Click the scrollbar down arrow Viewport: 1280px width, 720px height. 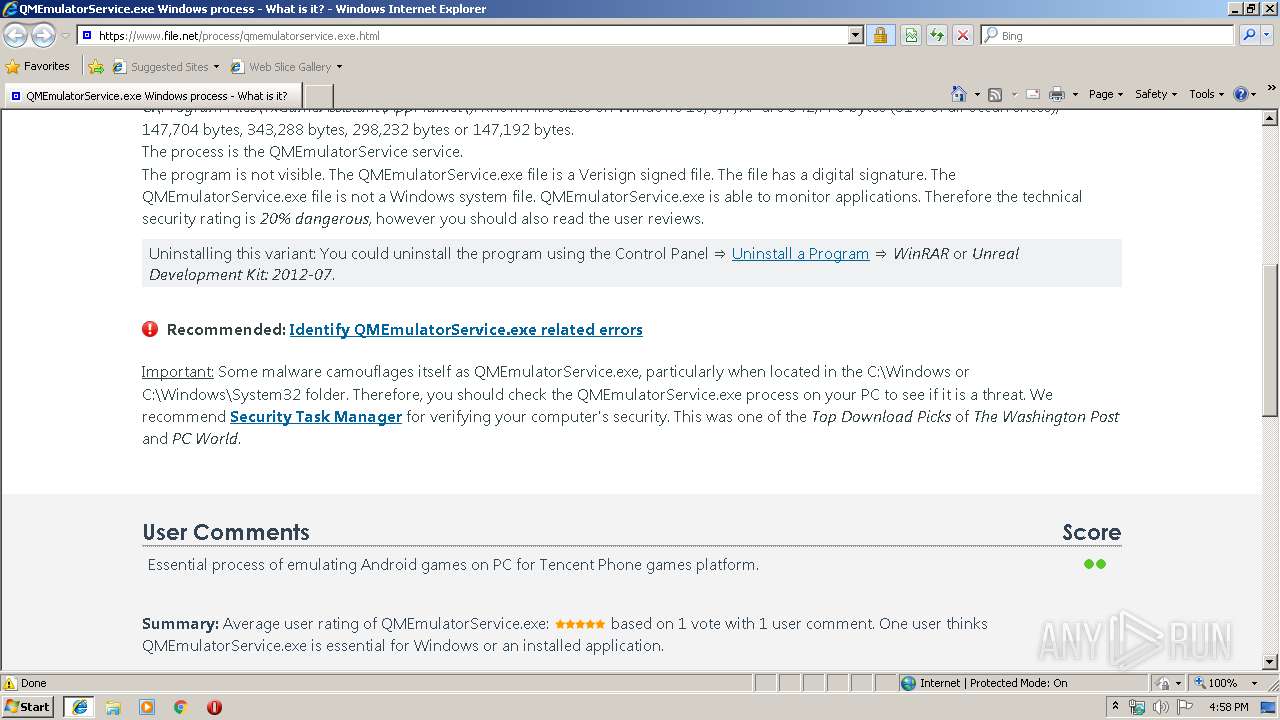[x=1270, y=662]
